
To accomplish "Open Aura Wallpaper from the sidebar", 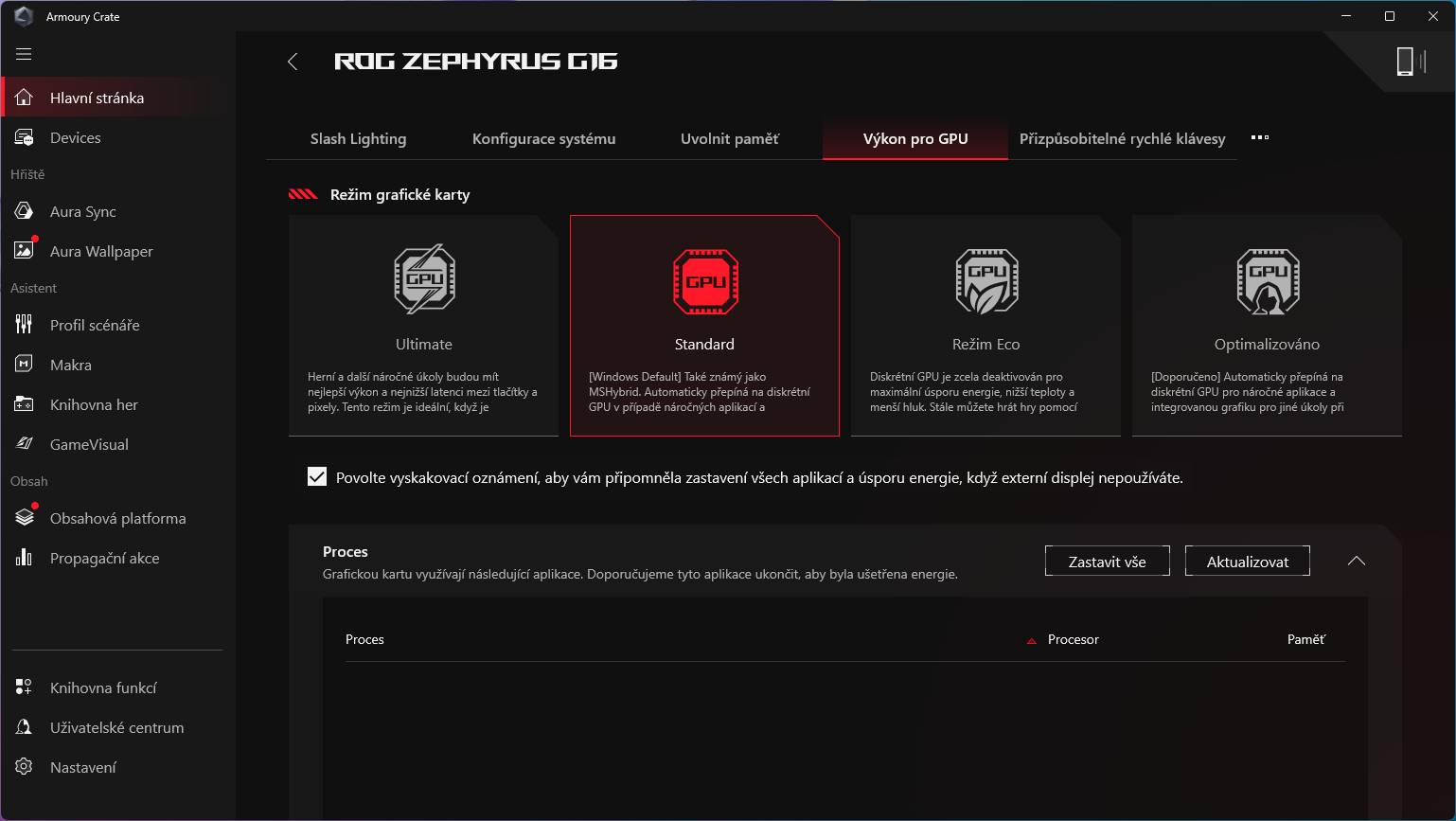I will click(x=100, y=251).
